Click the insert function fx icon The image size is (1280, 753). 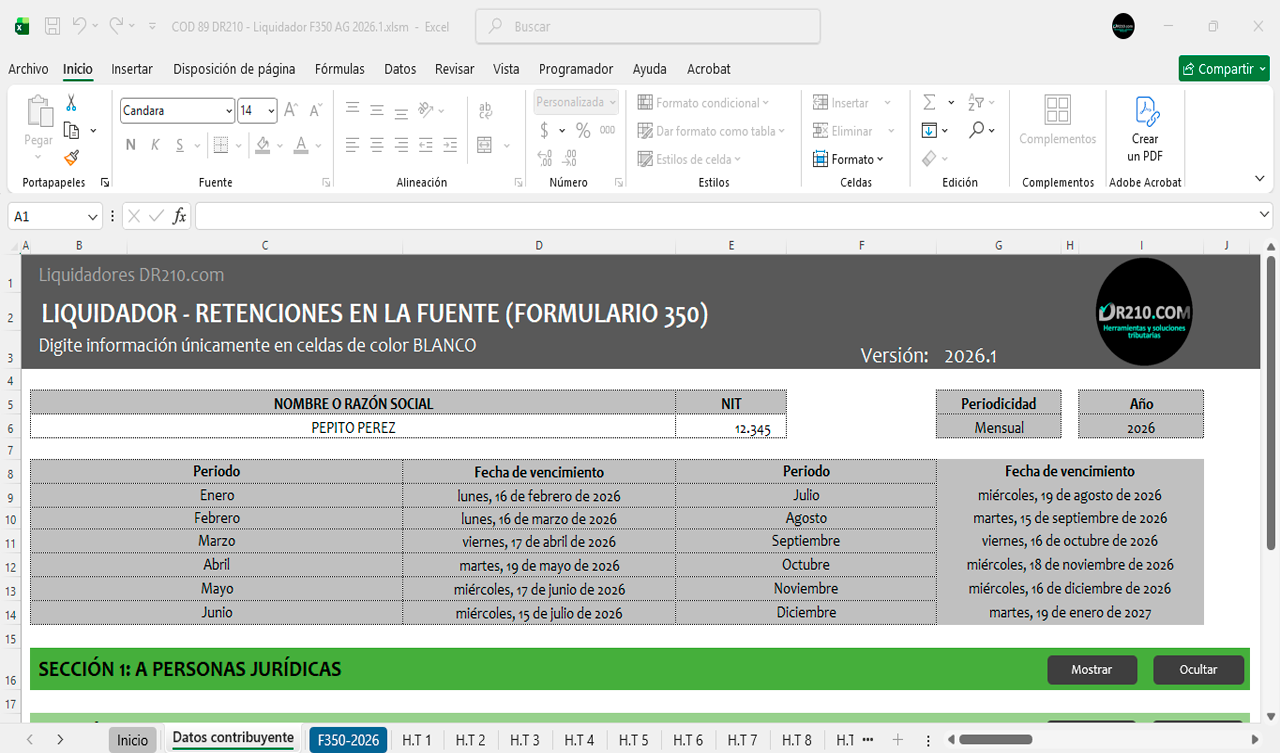click(x=180, y=216)
